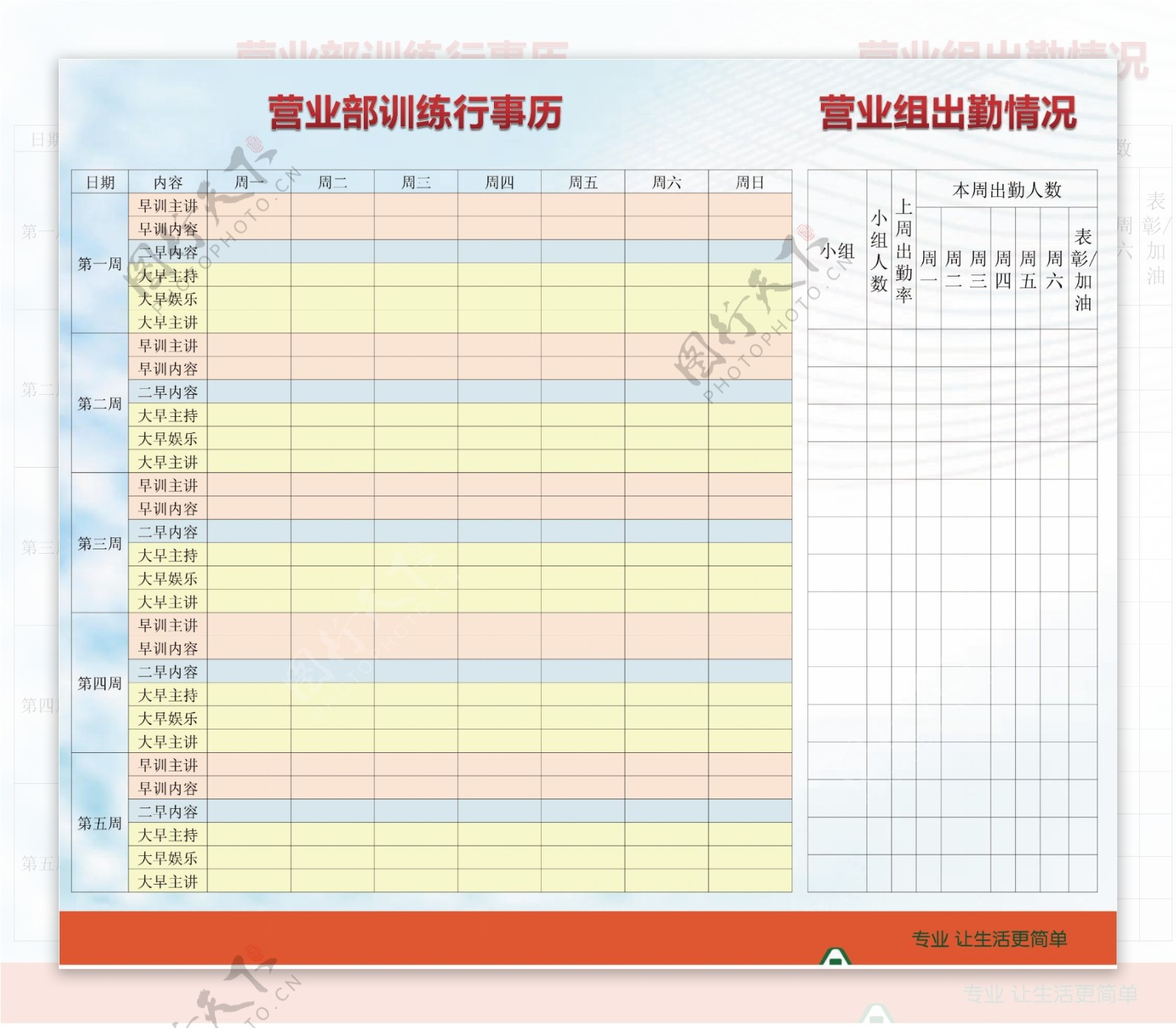Pick 大早娱乐 for 第四周
Viewport: 1176px width, 1028px height.
[168, 718]
